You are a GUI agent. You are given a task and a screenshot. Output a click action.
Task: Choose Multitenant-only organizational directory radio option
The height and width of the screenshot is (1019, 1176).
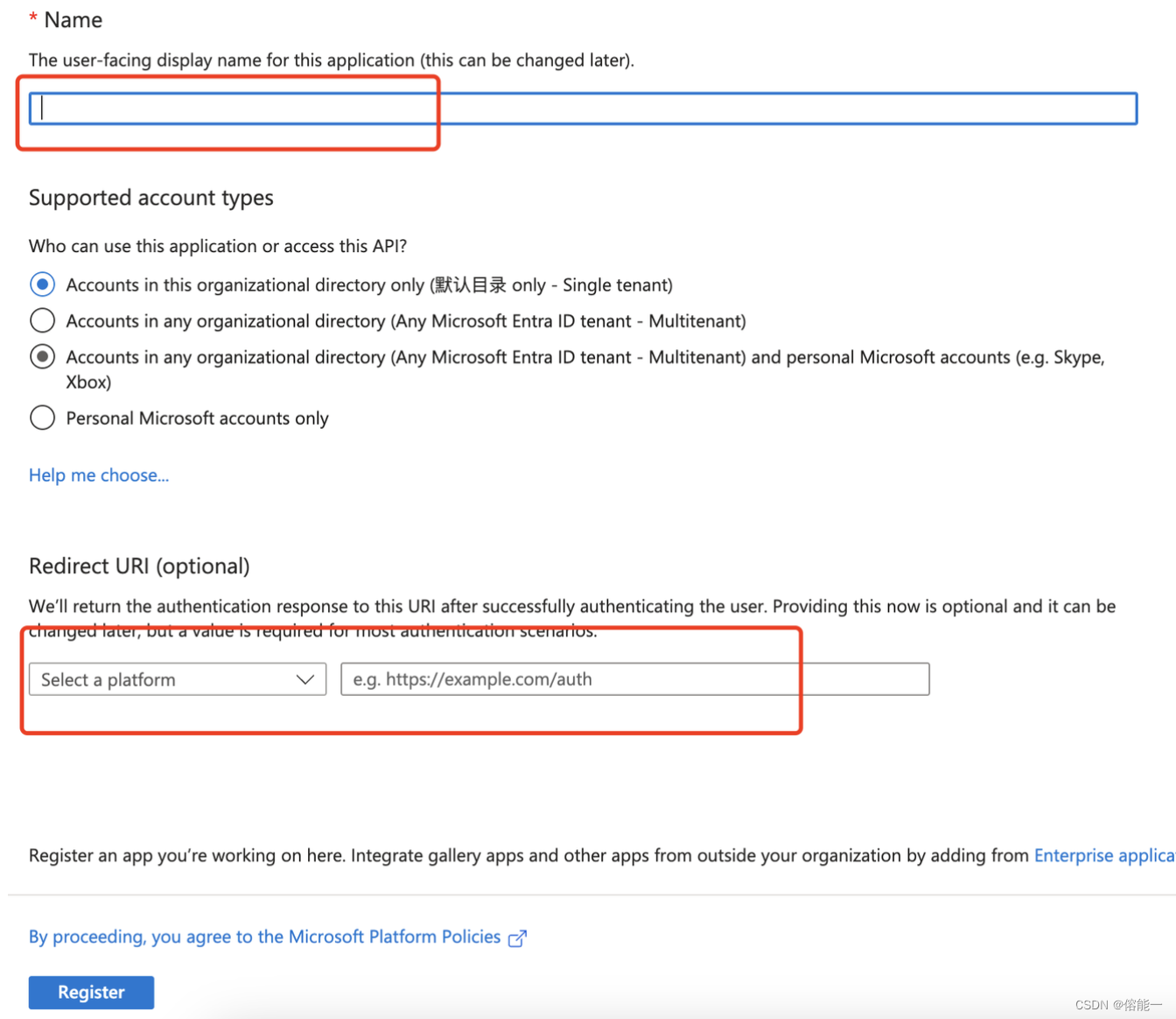click(x=42, y=320)
